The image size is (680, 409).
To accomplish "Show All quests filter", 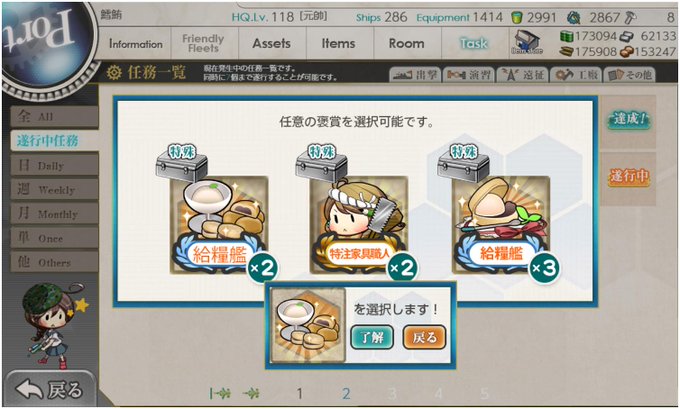I will (54, 116).
